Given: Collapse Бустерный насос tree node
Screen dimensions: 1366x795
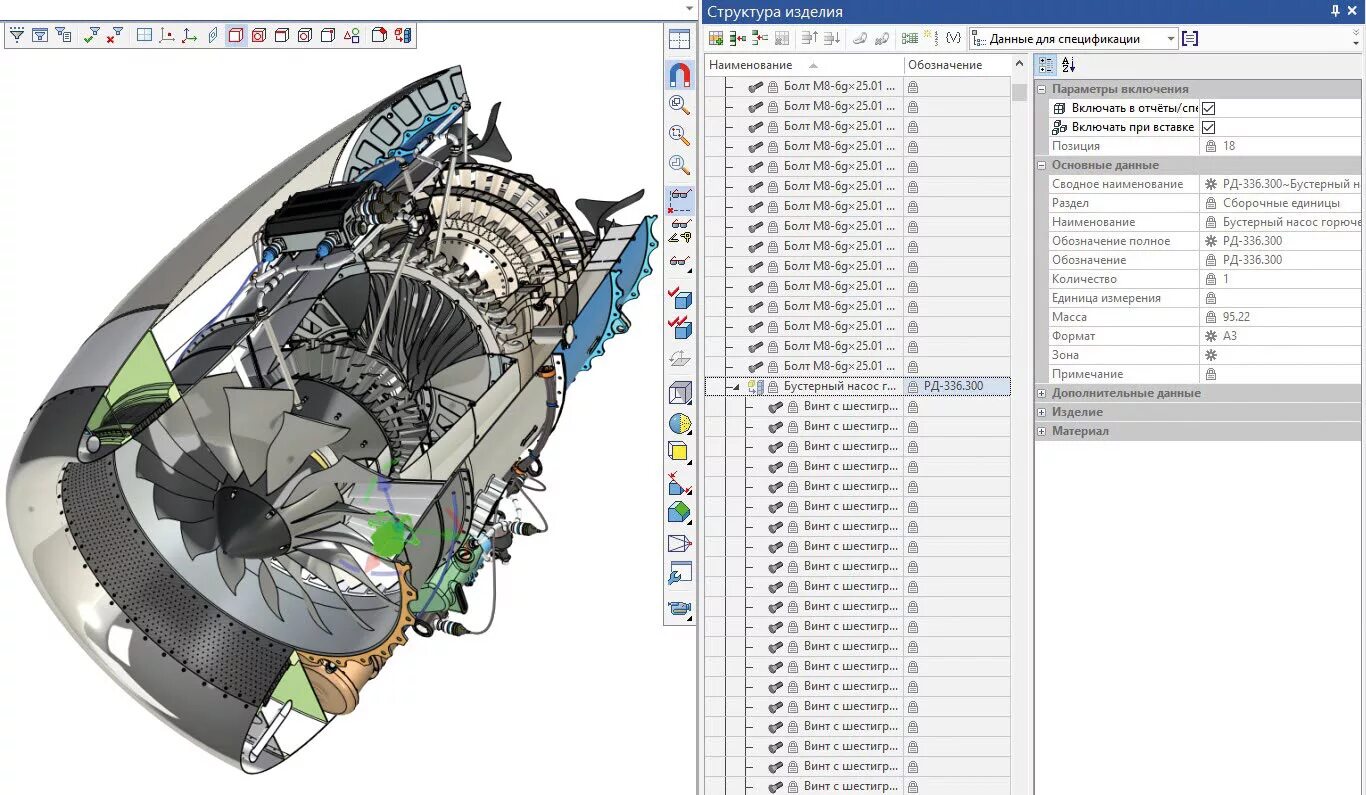Looking at the screenshot, I should [x=737, y=386].
